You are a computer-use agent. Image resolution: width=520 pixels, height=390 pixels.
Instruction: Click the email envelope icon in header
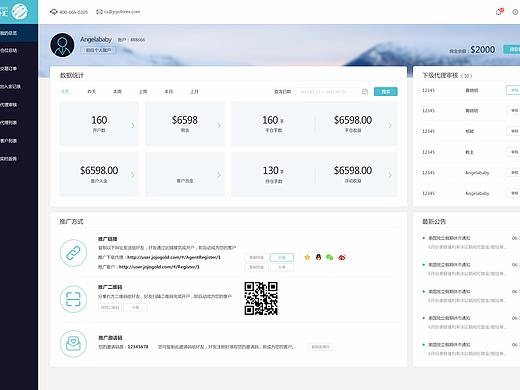(x=99, y=12)
